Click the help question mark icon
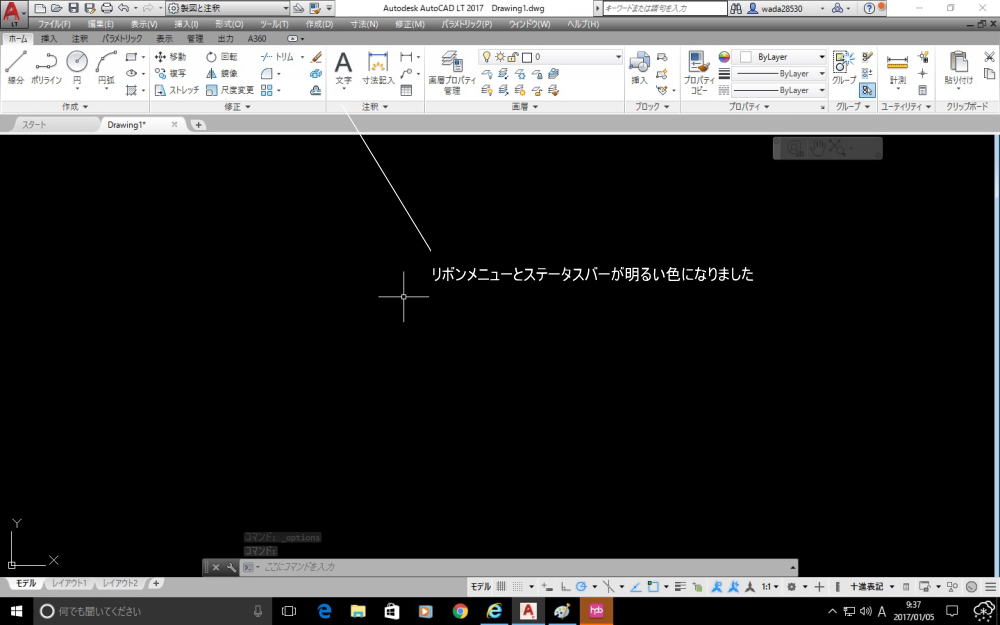 pos(869,8)
